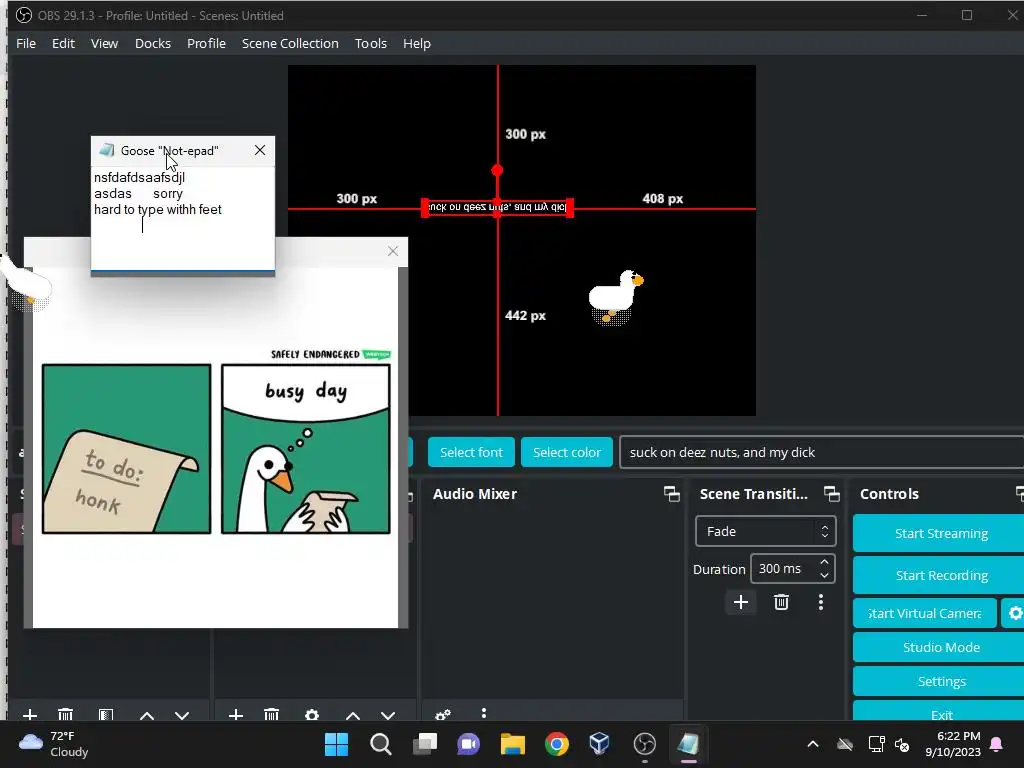Move the source down with the Sources toolbar arrow

388,715
